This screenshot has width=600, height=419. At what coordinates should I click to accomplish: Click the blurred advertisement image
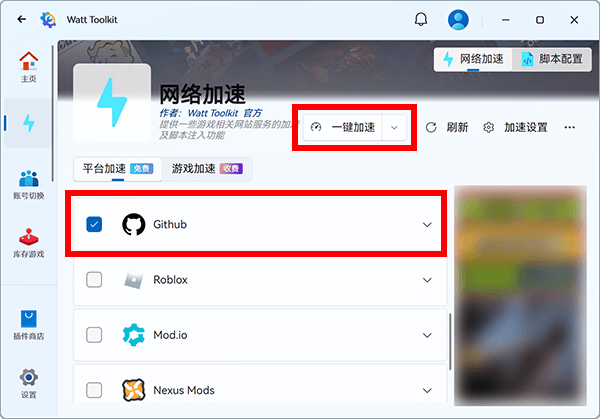[x=520, y=295]
